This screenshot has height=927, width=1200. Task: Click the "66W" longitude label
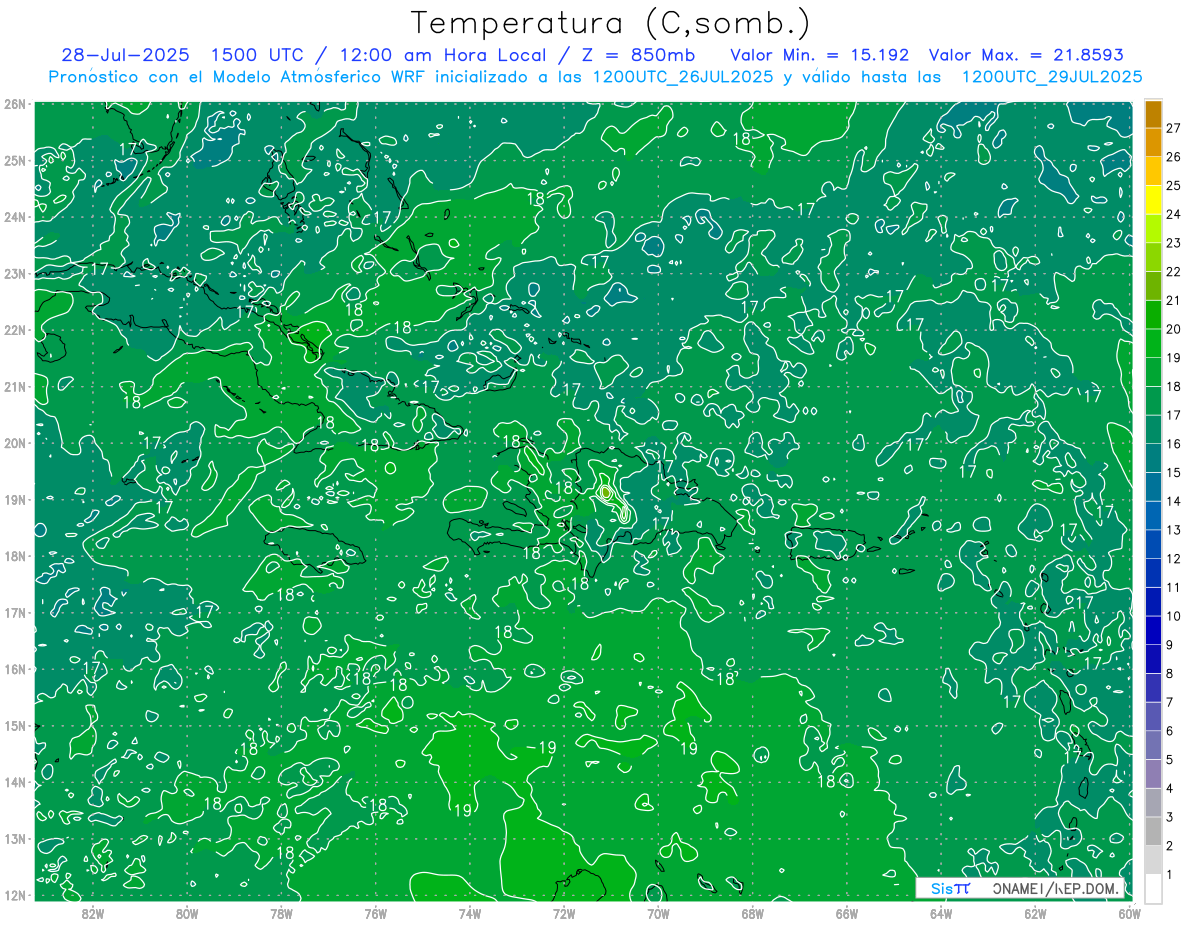click(847, 913)
